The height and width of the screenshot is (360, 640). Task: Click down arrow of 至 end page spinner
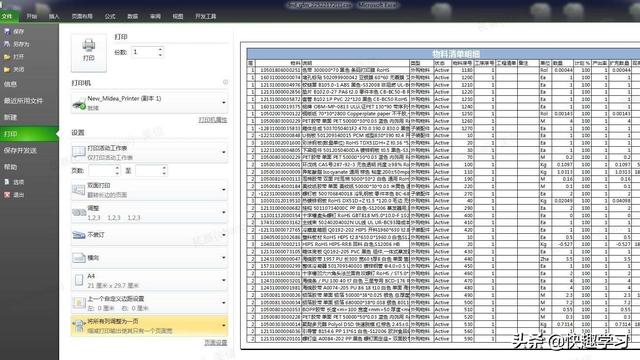coord(164,173)
